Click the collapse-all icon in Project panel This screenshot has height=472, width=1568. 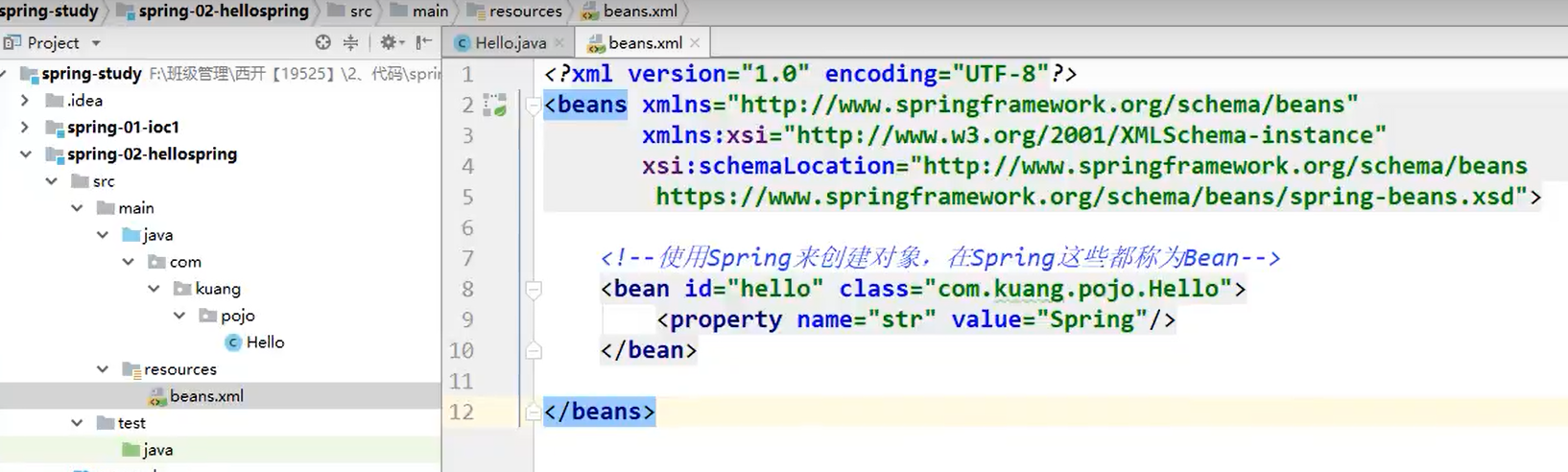coord(351,42)
